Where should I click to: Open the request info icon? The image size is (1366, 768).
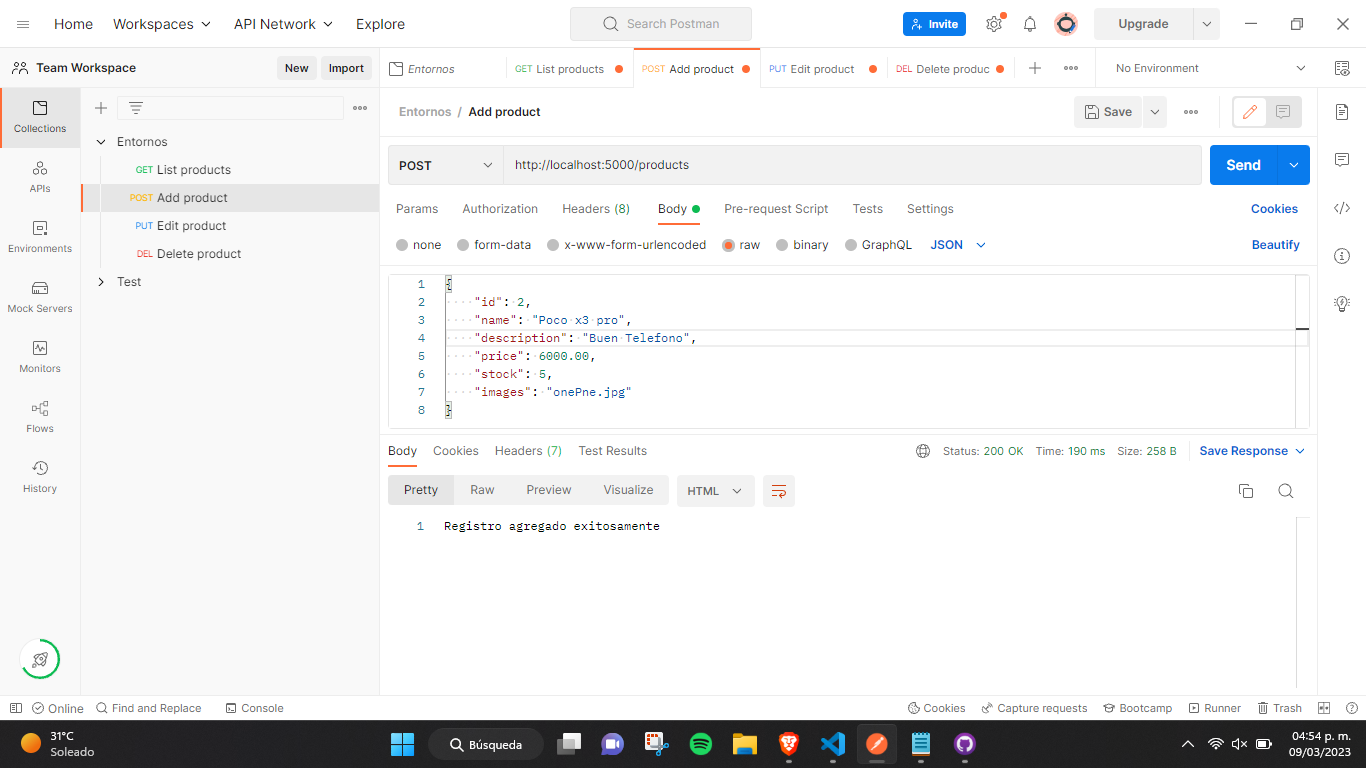point(1342,256)
